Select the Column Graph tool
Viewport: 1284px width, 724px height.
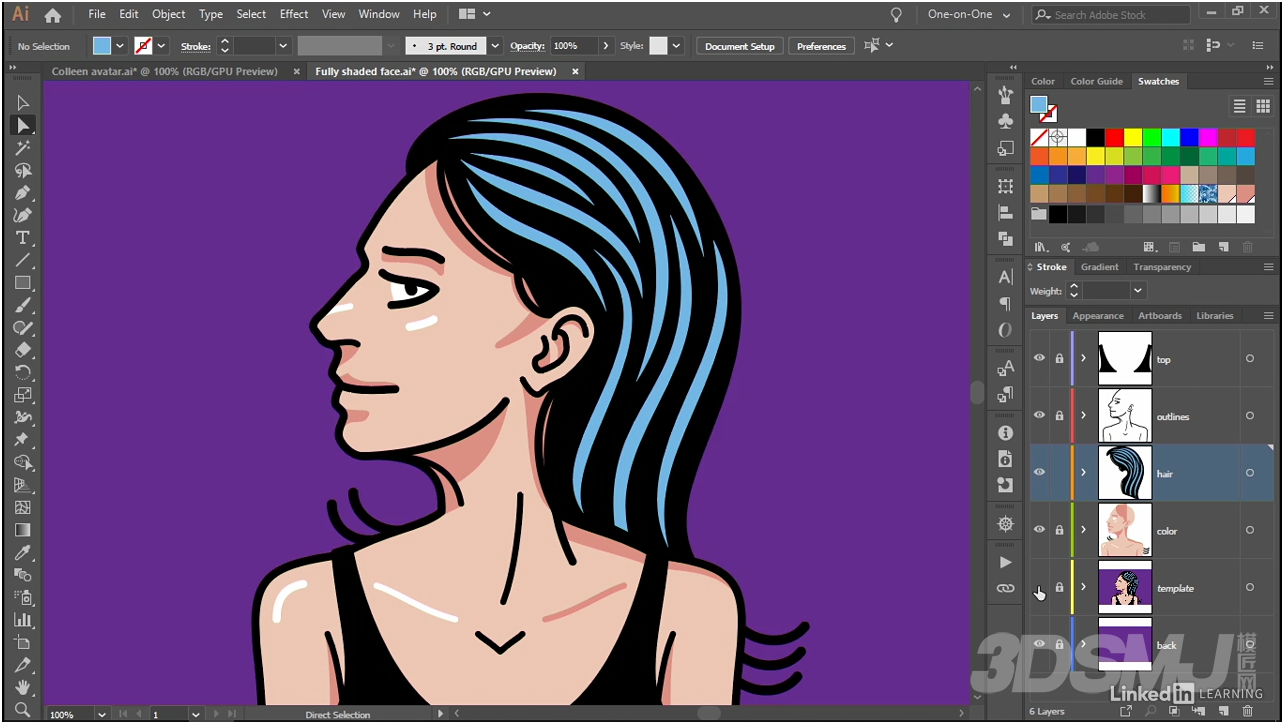pos(22,620)
